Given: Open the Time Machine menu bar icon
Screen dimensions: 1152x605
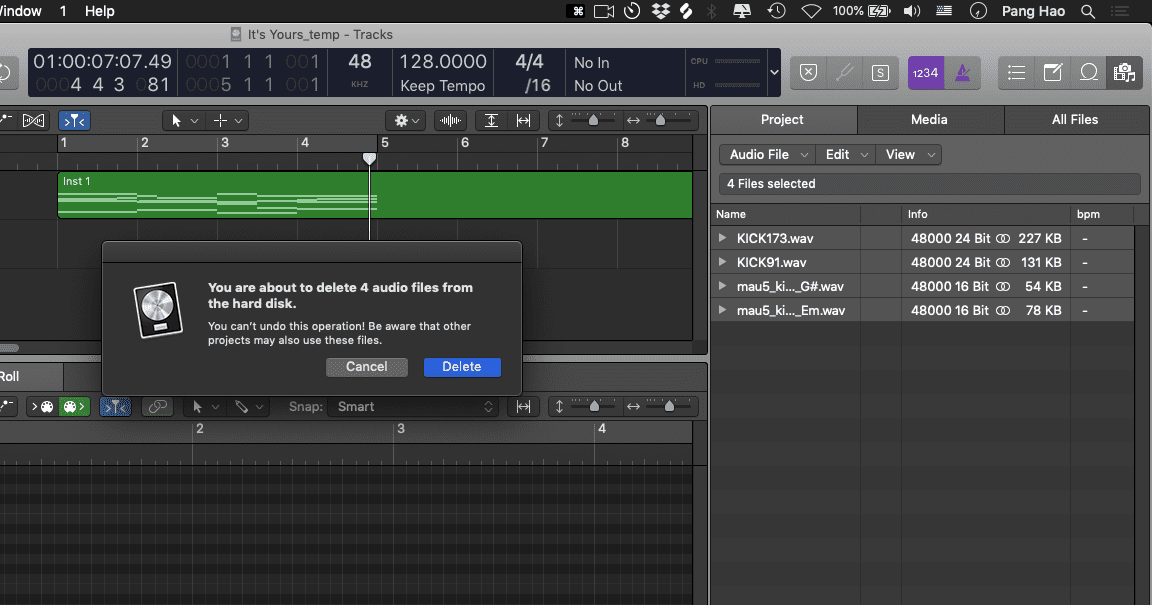Looking at the screenshot, I should pyautogui.click(x=777, y=11).
